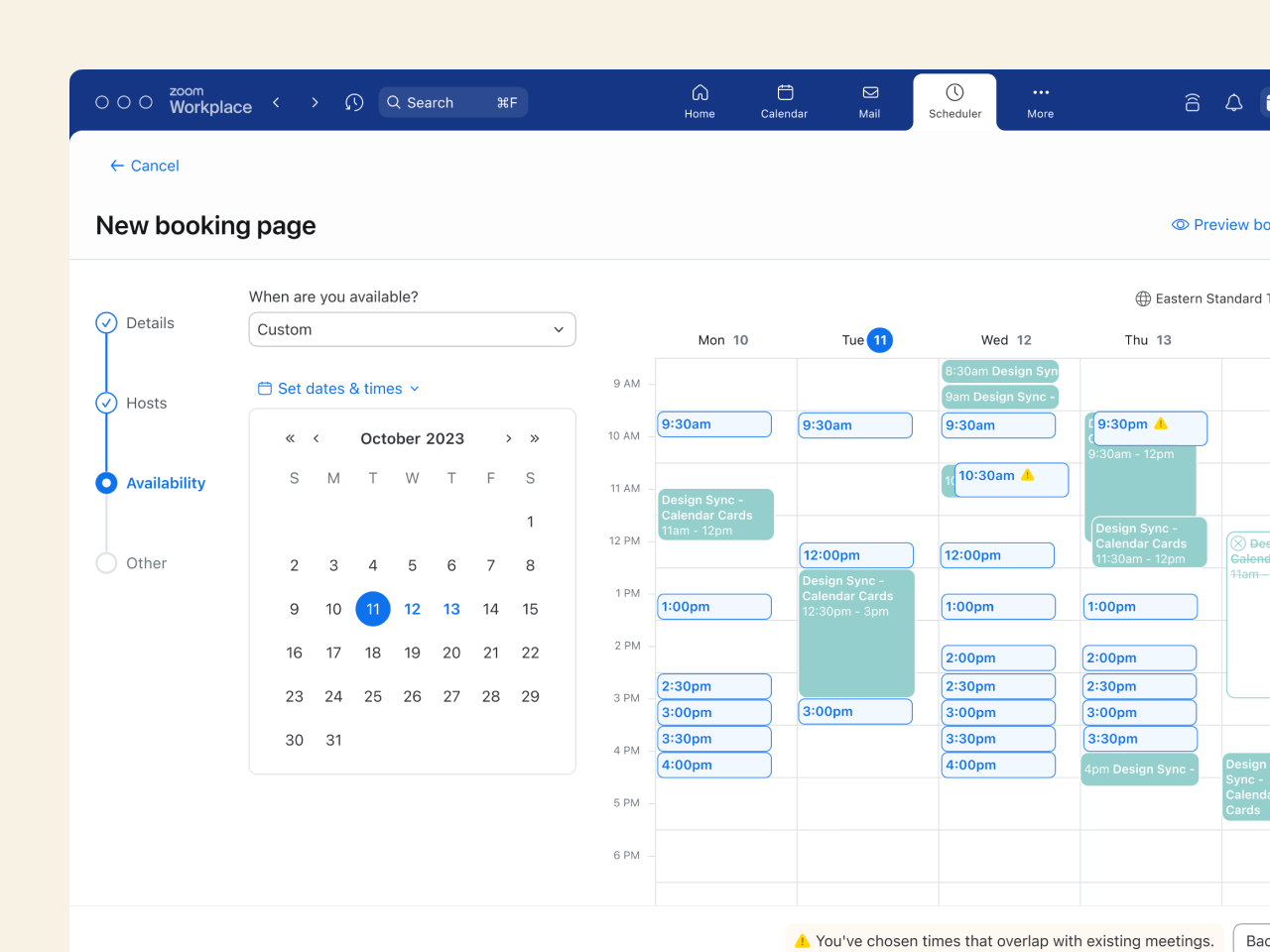
Task: Open the More menu
Action: point(1040,101)
